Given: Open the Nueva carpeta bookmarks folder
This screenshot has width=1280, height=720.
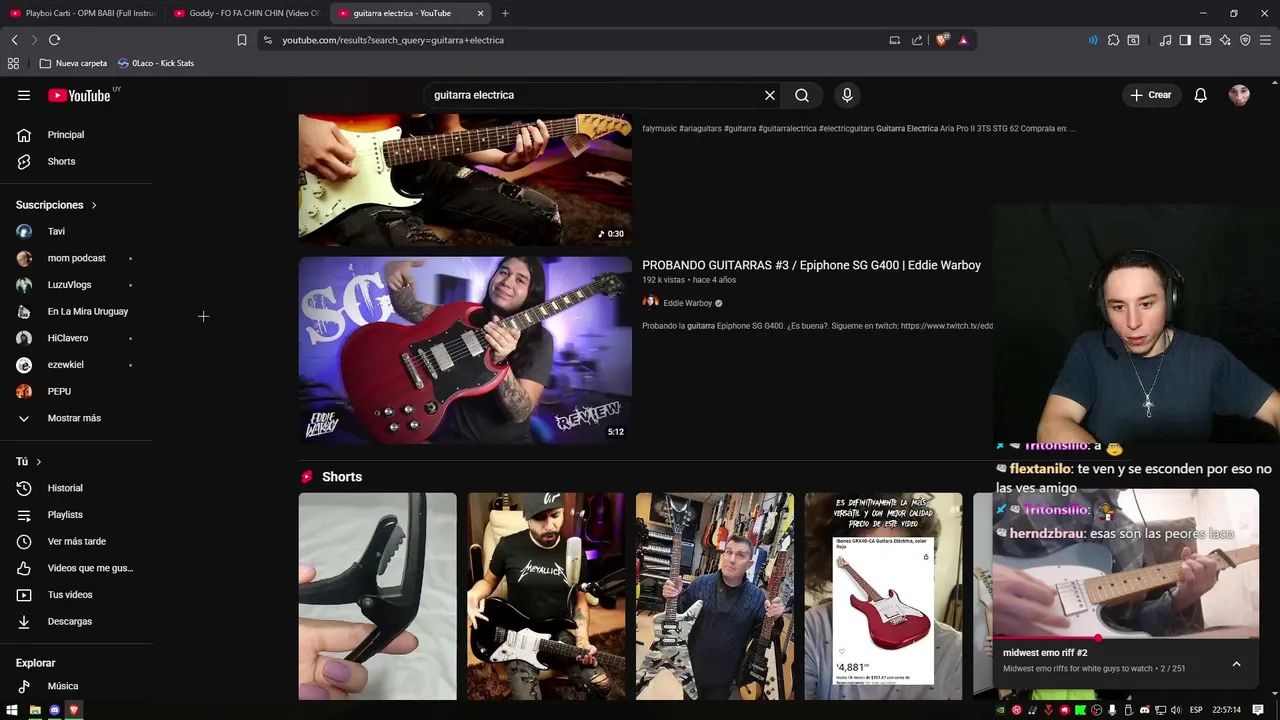Looking at the screenshot, I should (x=73, y=63).
